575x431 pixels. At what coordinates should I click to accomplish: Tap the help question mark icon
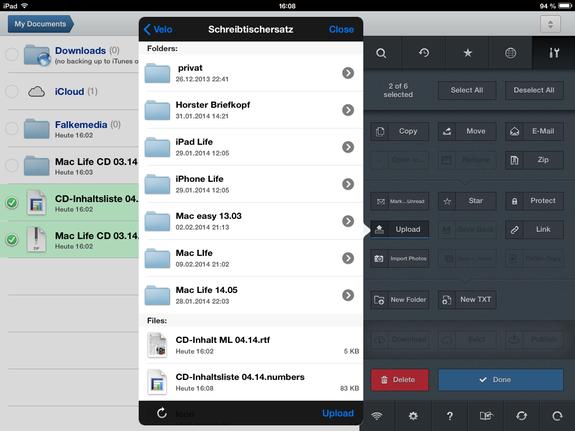tap(449, 416)
